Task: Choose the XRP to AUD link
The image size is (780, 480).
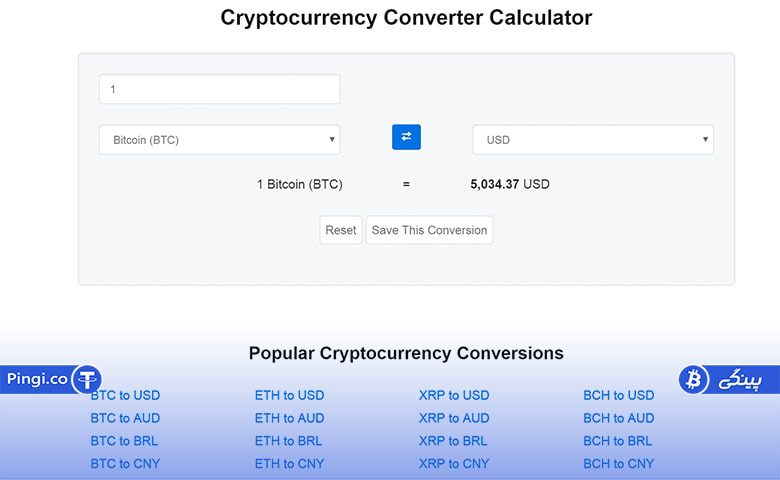Action: tap(454, 418)
